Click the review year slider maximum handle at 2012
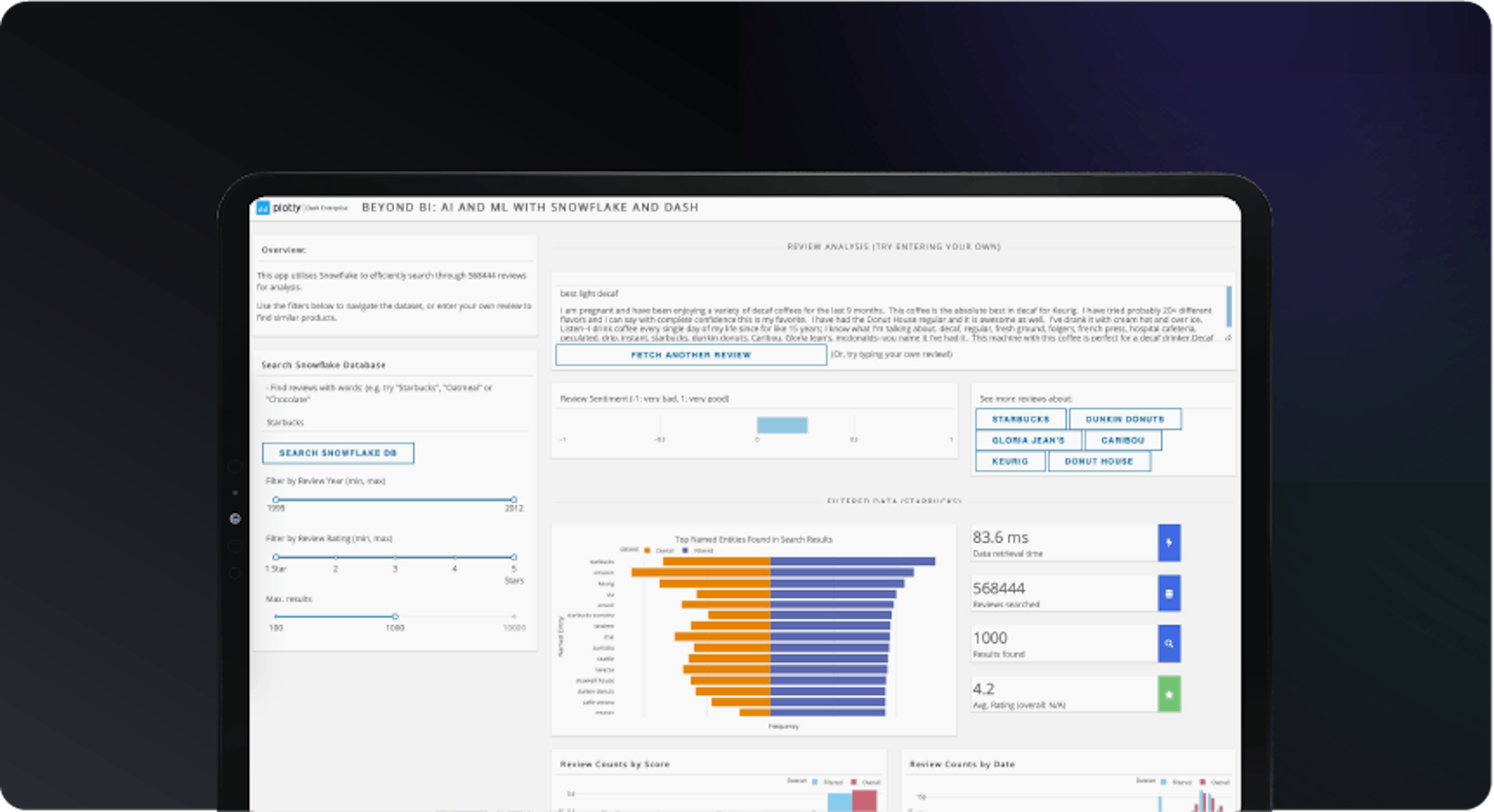 (514, 500)
